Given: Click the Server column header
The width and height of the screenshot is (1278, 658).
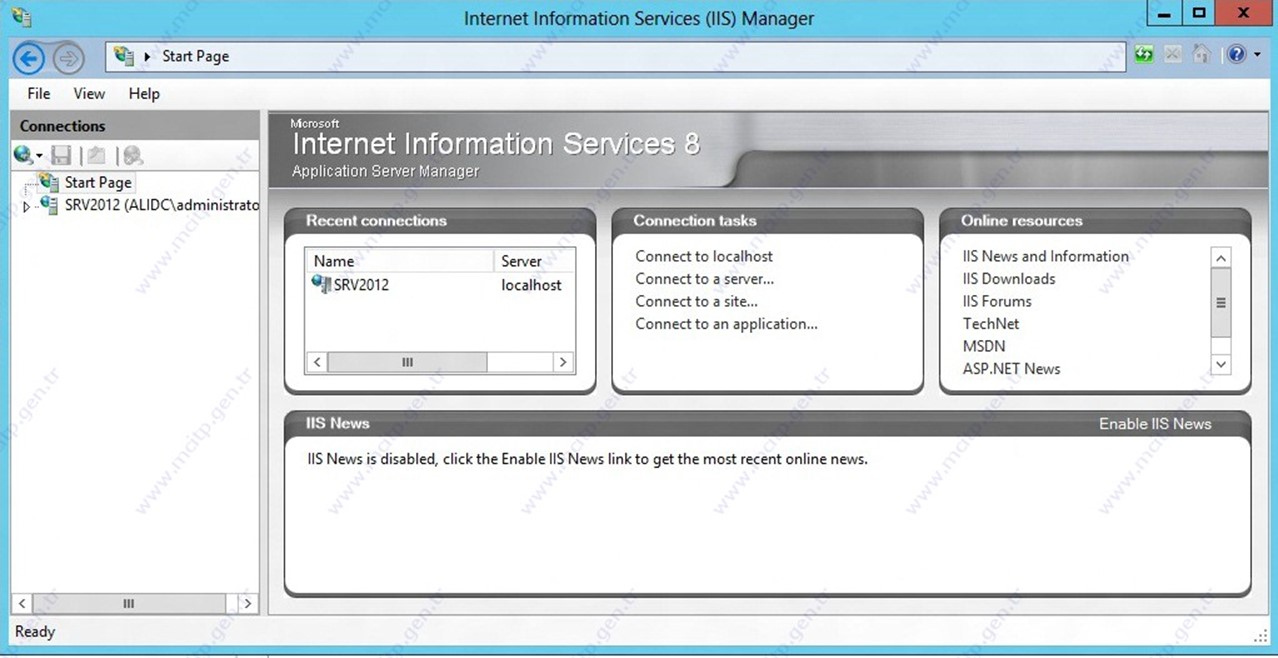Looking at the screenshot, I should (x=535, y=261).
